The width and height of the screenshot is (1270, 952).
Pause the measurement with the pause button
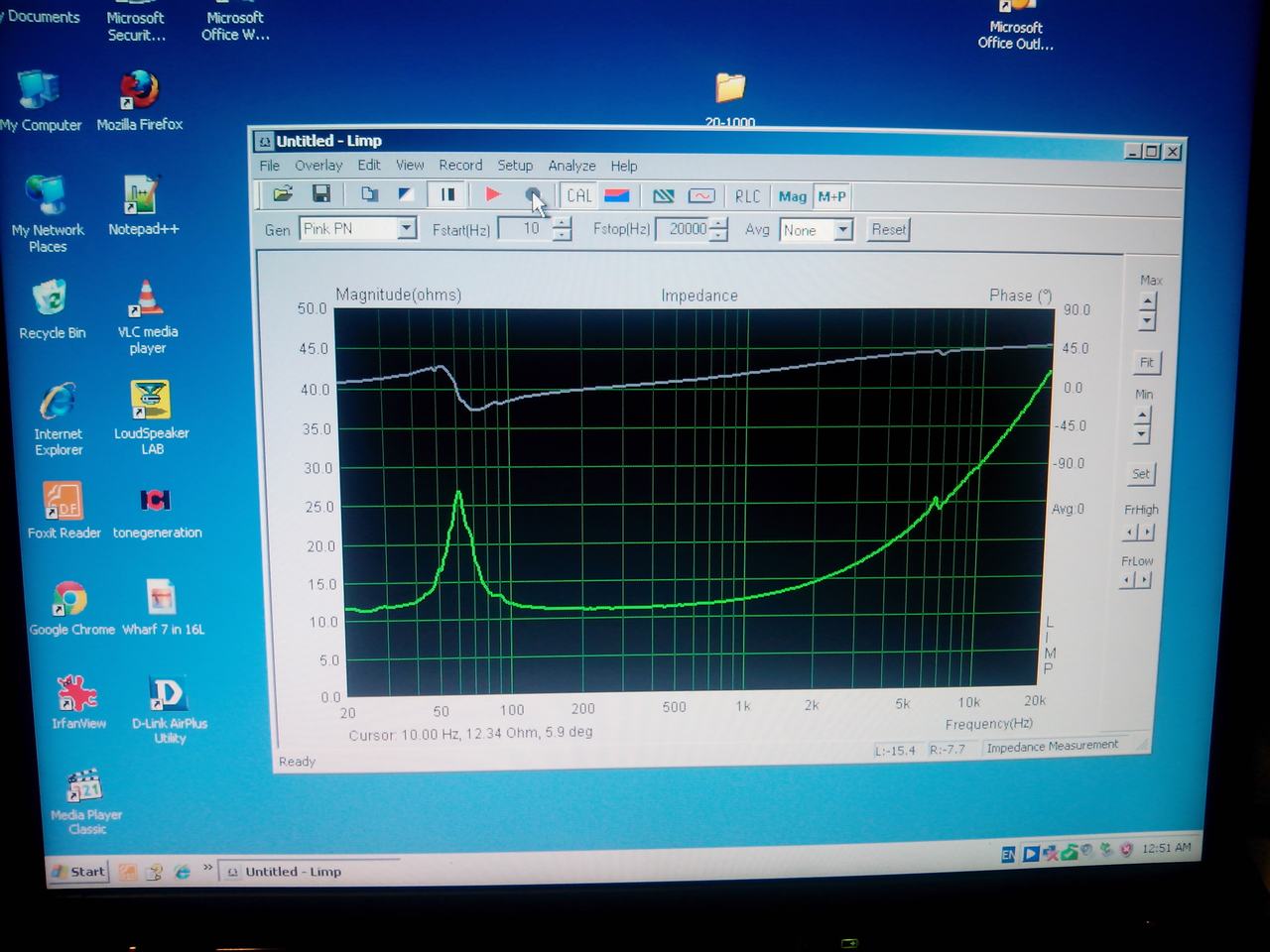[x=447, y=195]
